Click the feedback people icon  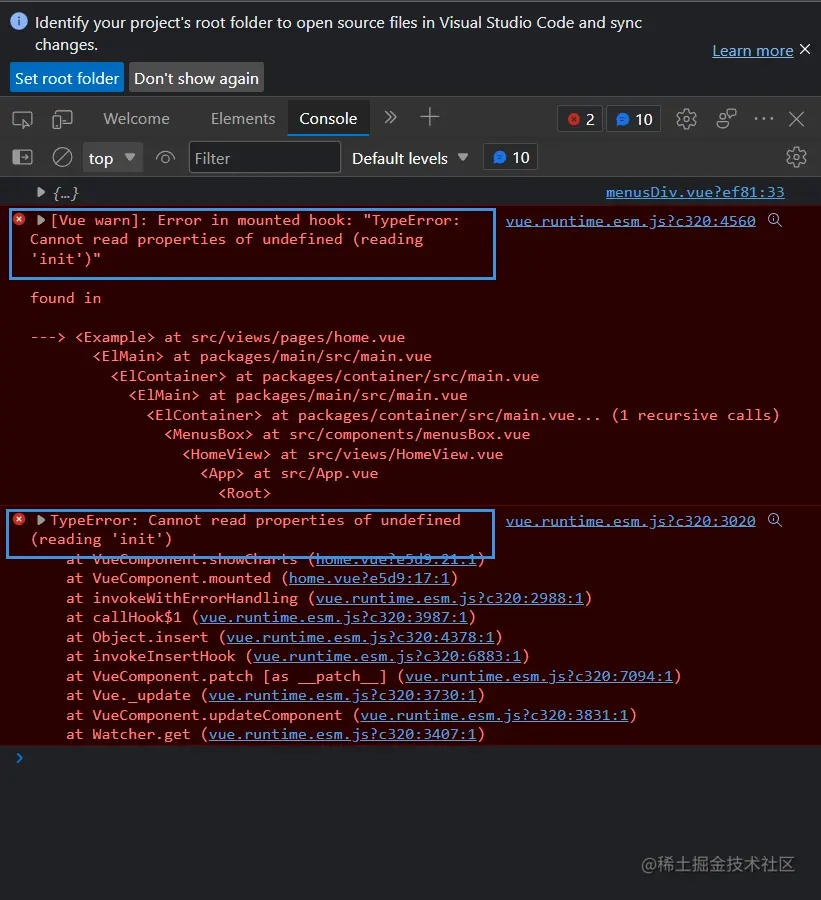point(726,119)
